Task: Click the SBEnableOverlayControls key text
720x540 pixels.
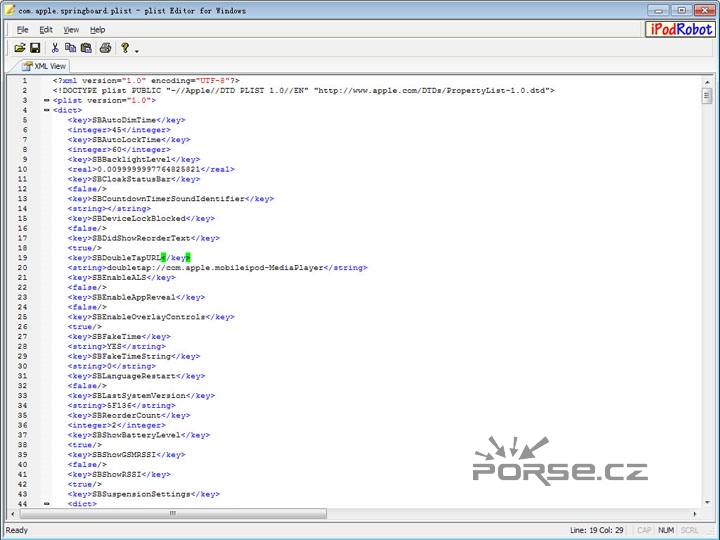Action: [148, 317]
